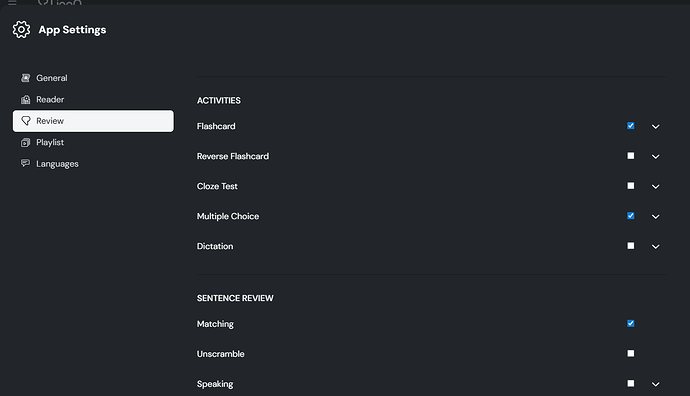Viewport: 690px width, 396px height.
Task: Enable the Cloze Test checkbox
Action: click(631, 186)
